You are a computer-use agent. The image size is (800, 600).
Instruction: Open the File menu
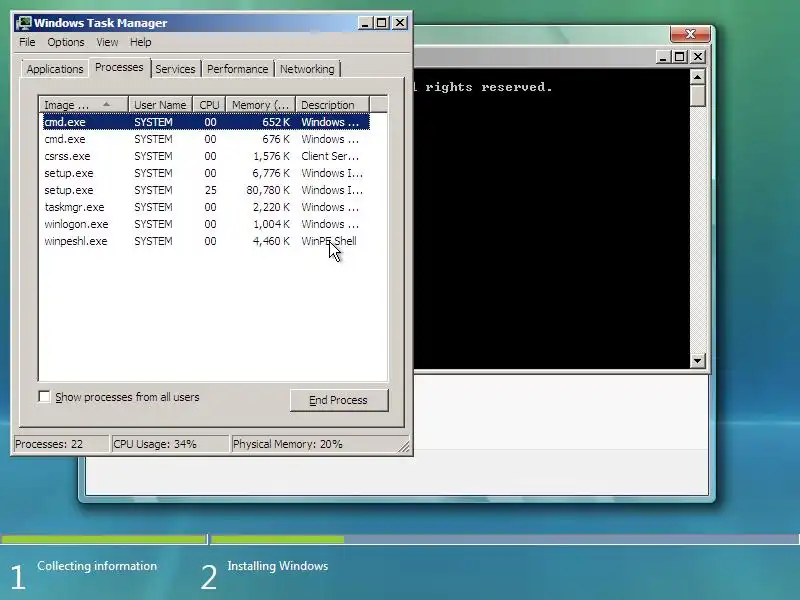[x=27, y=42]
